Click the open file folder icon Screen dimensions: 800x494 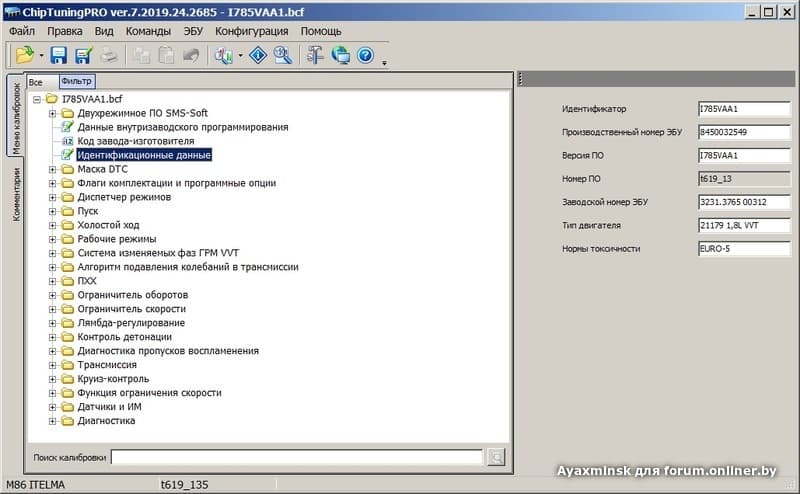click(25, 56)
